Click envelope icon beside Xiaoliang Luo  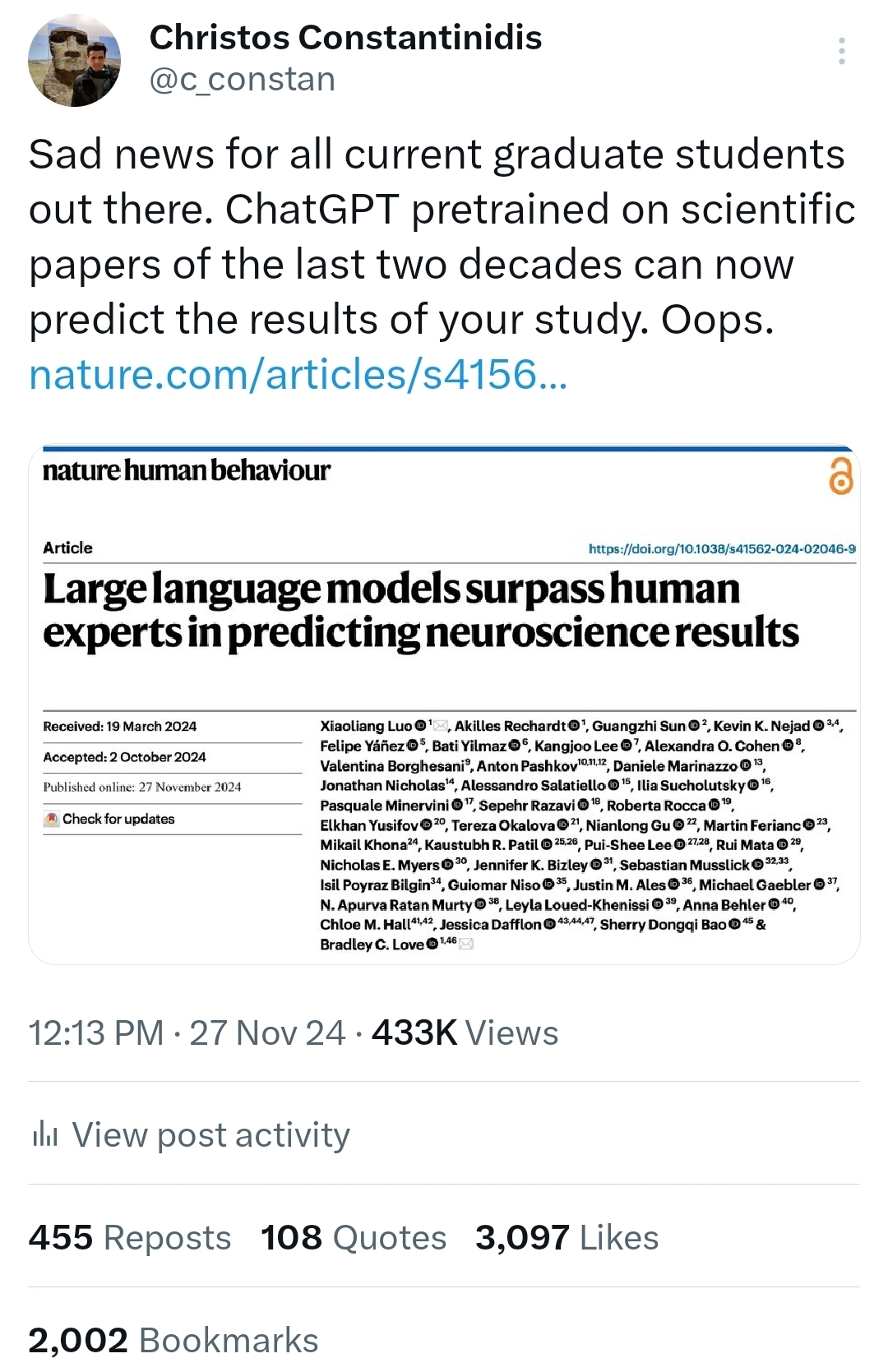click(442, 726)
